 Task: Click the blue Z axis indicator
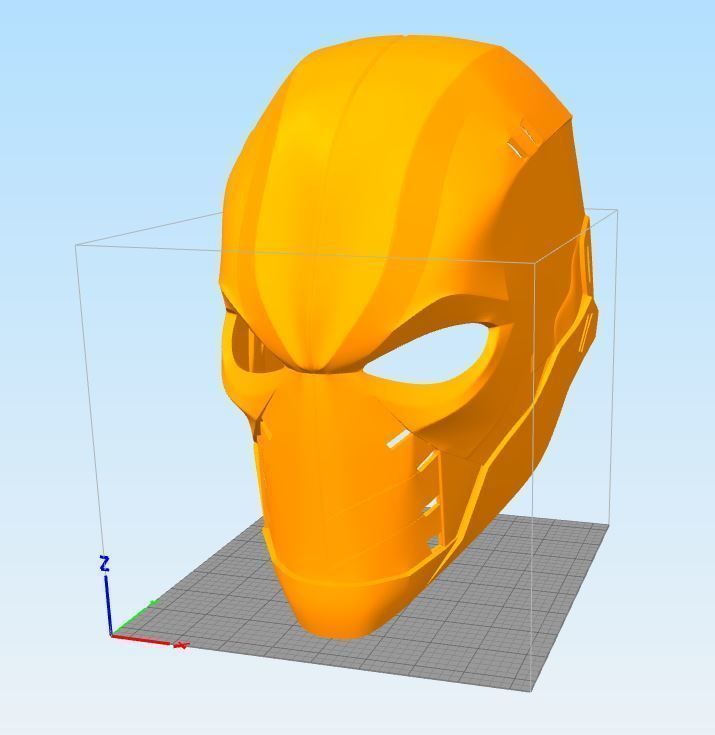point(106,594)
